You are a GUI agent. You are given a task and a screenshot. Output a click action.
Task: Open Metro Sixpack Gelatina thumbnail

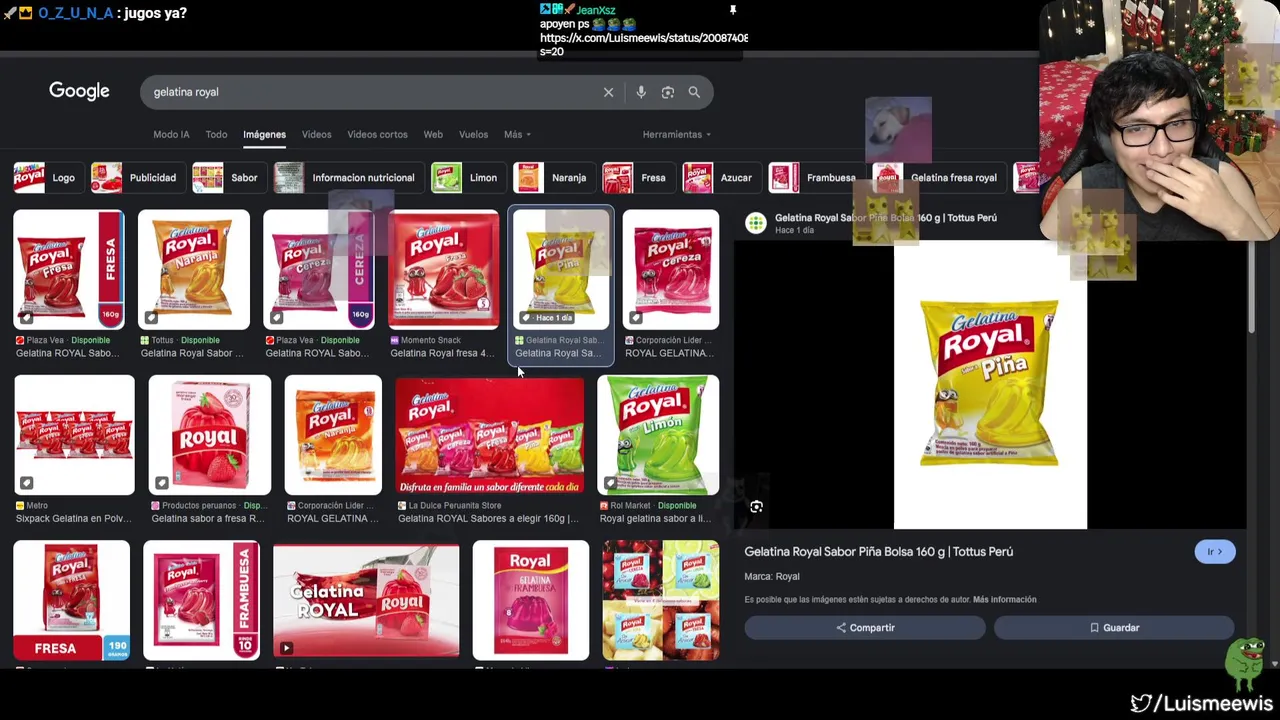coord(74,435)
